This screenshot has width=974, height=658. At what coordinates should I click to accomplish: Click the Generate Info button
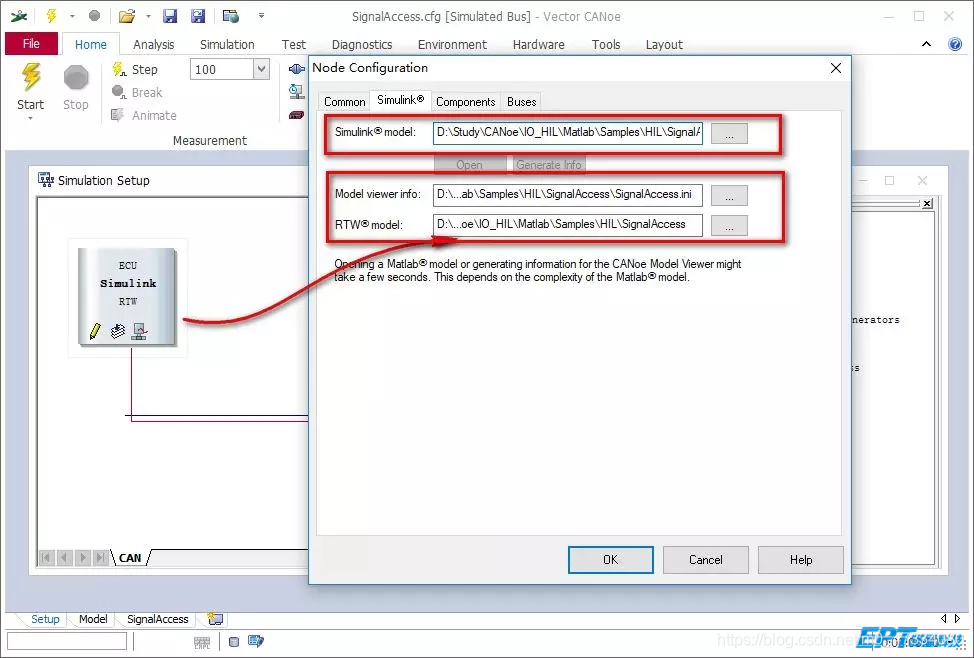(549, 165)
